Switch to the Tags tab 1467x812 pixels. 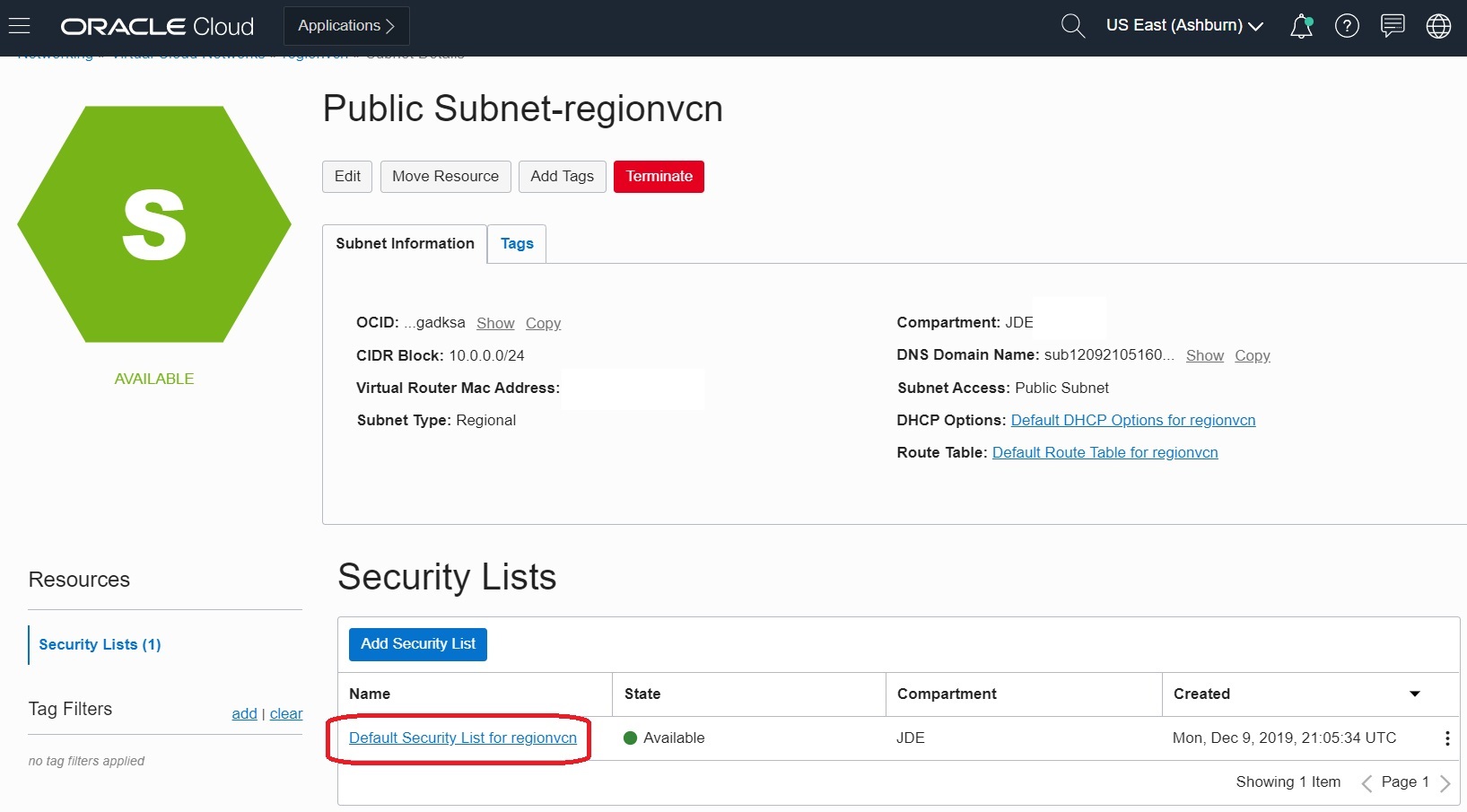coord(516,243)
